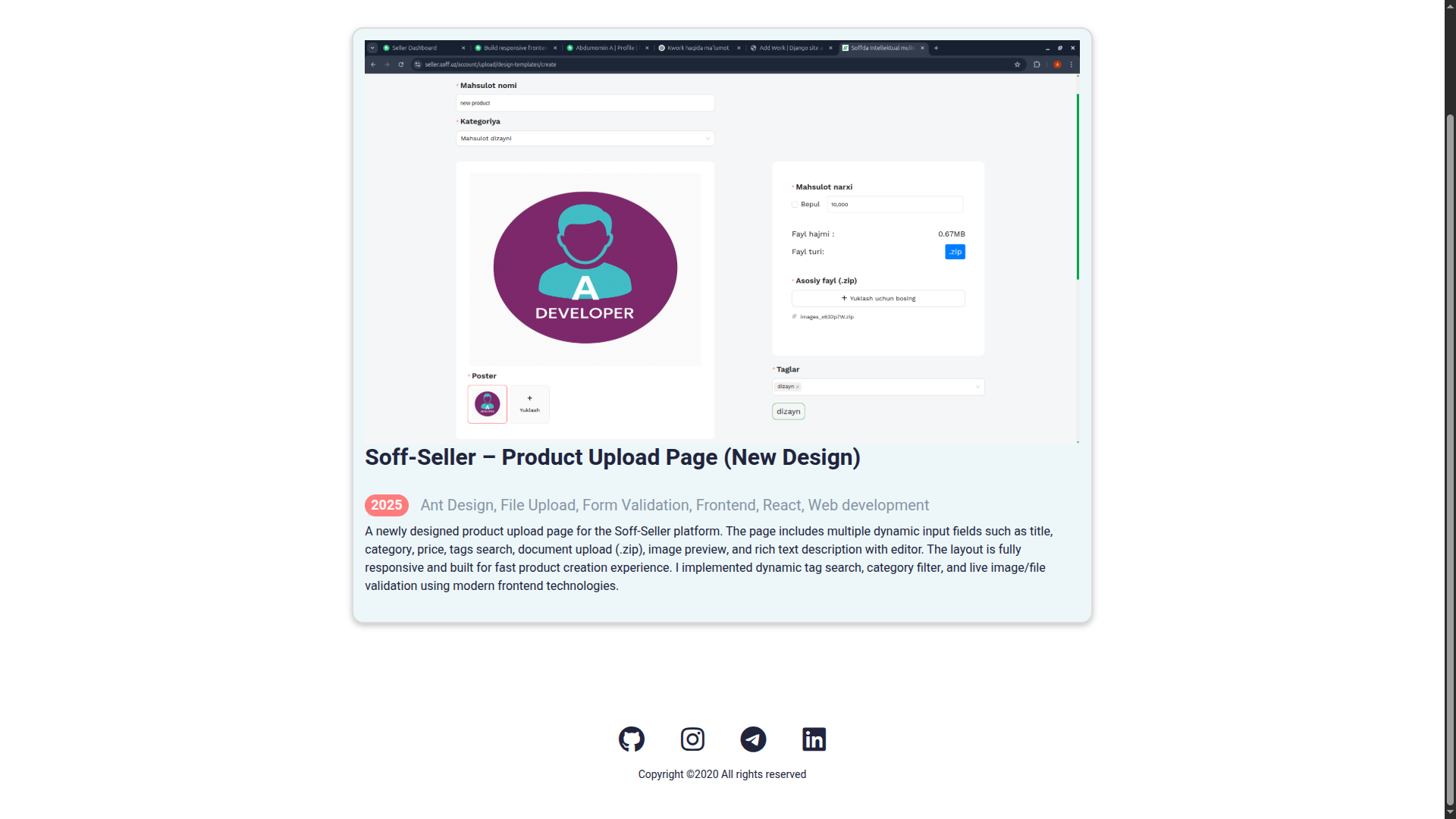This screenshot has height=819, width=1456.
Task: Click the red 2025 year badge
Action: tap(386, 505)
